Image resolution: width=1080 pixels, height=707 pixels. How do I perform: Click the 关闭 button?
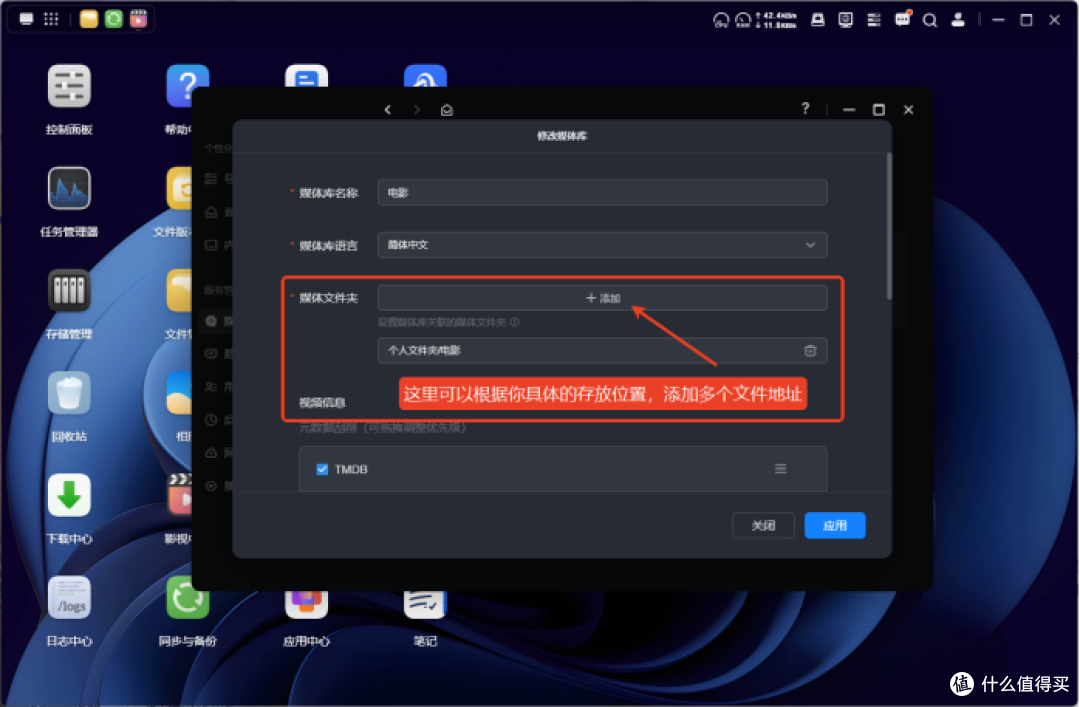[x=763, y=526]
